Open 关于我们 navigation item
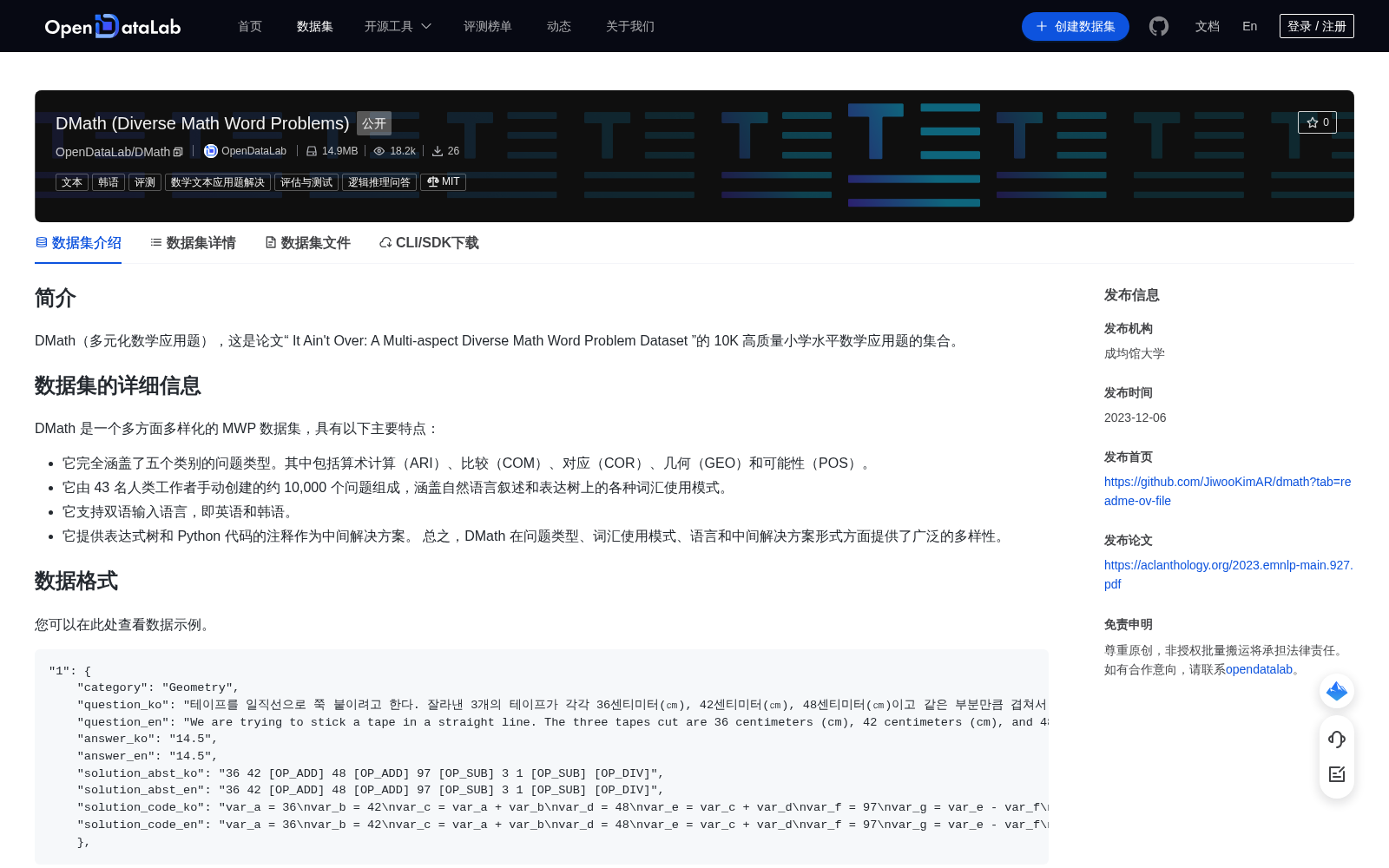1389x868 pixels. click(x=630, y=26)
